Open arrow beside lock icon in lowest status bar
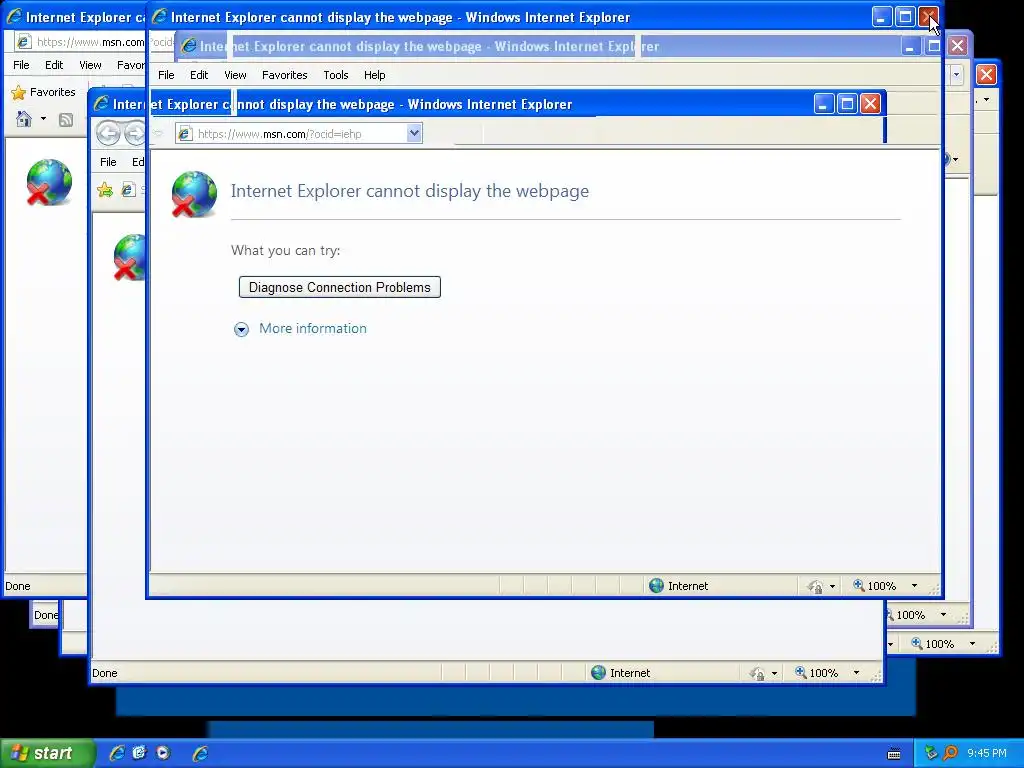1024x768 pixels. click(775, 673)
